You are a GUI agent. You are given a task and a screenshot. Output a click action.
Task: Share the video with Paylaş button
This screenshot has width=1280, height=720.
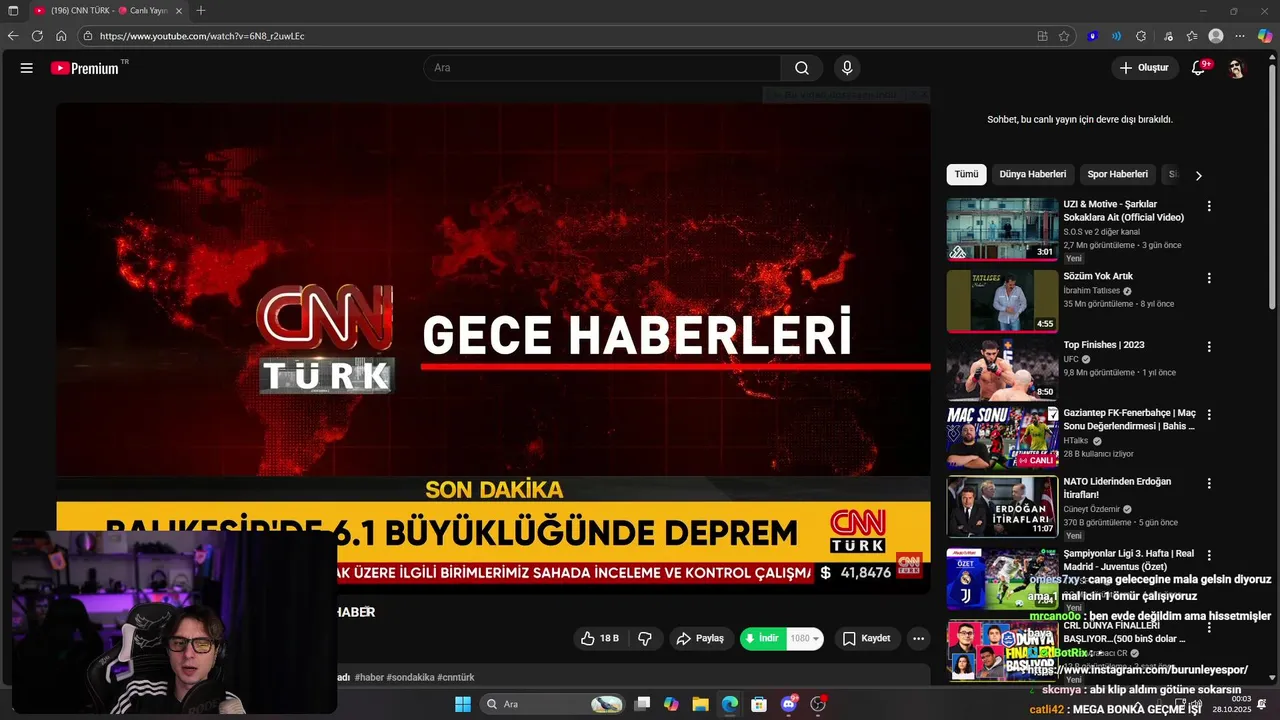coord(702,638)
